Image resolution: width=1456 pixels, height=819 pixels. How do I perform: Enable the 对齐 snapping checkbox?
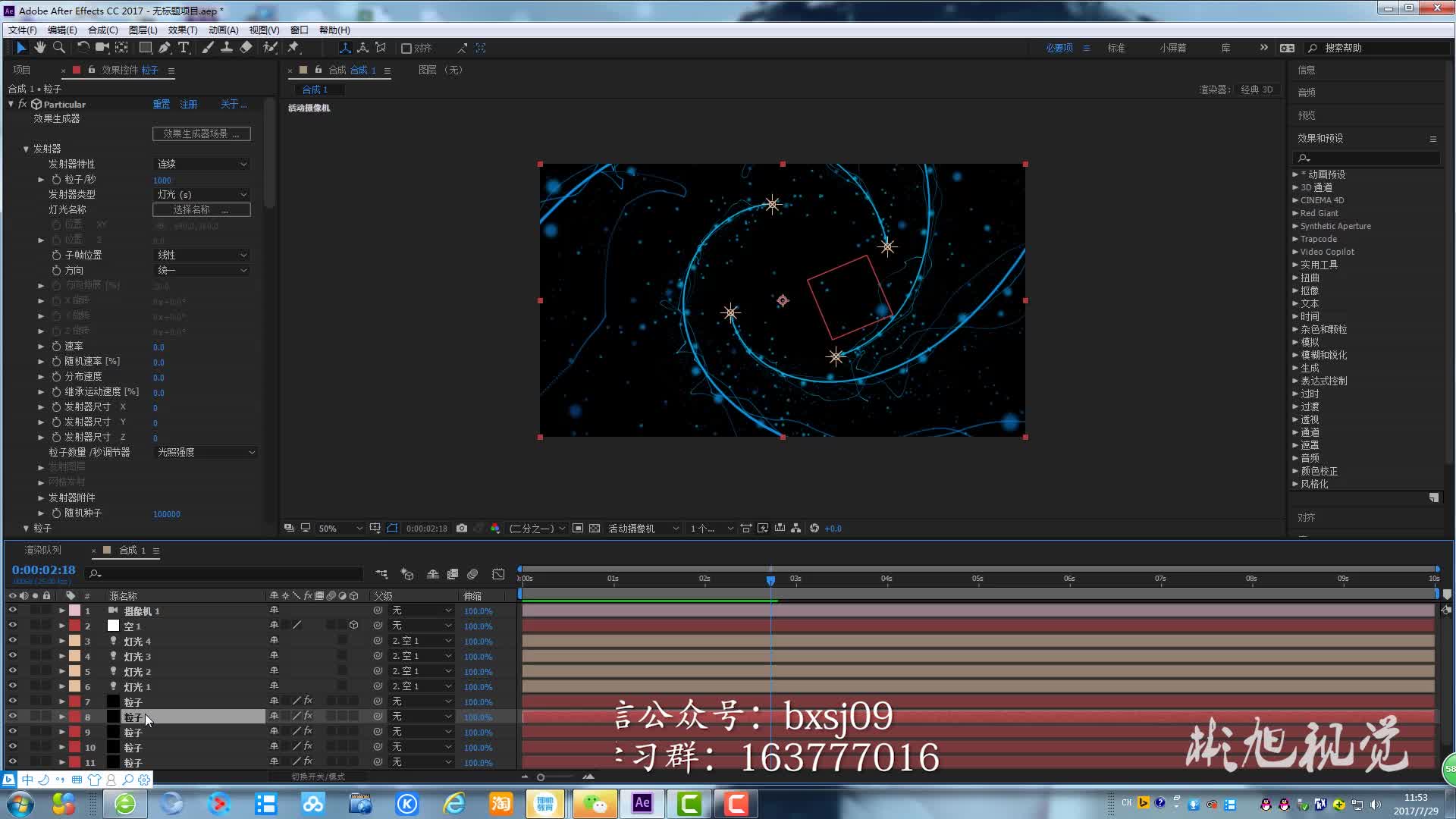click(x=406, y=49)
